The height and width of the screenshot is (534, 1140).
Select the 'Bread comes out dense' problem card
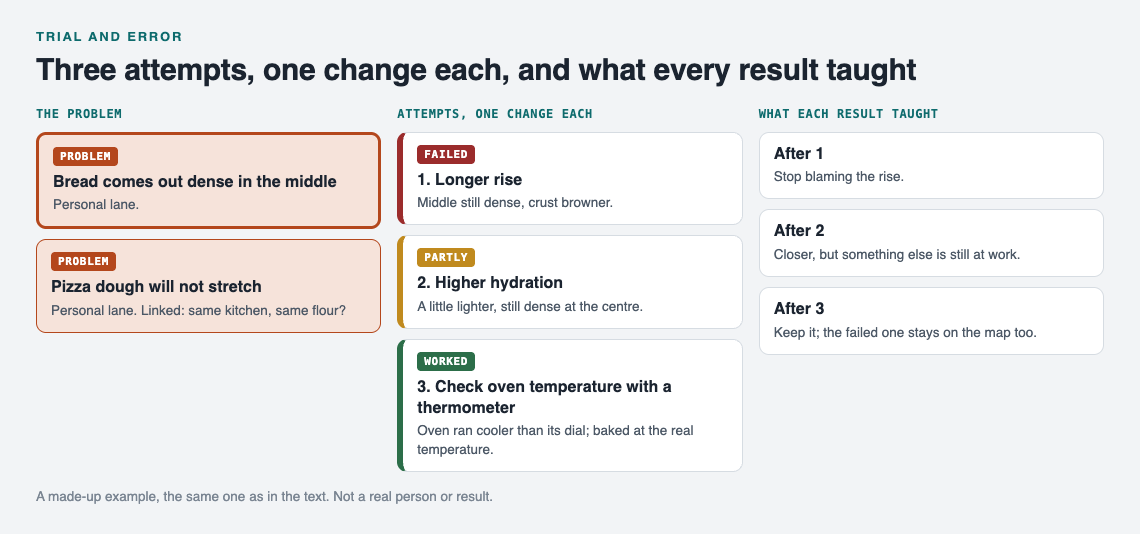click(208, 180)
